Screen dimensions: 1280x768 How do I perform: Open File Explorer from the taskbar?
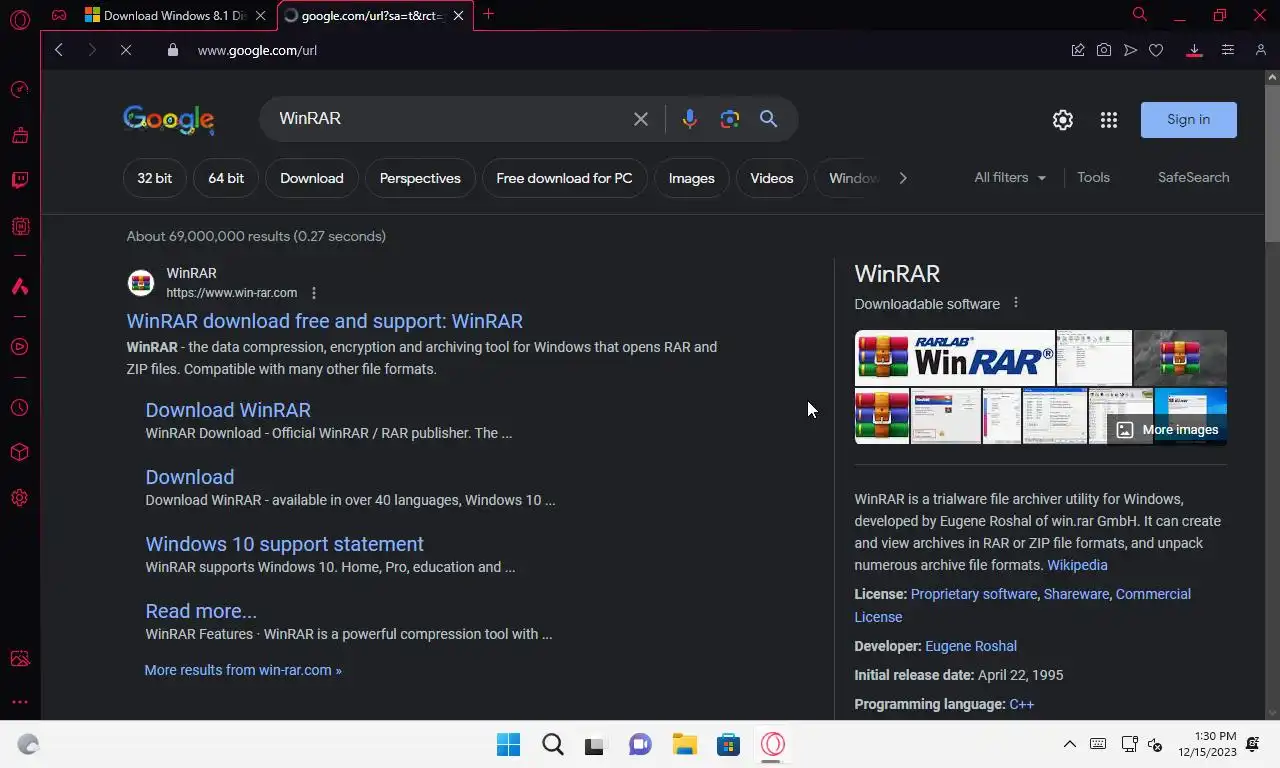685,745
